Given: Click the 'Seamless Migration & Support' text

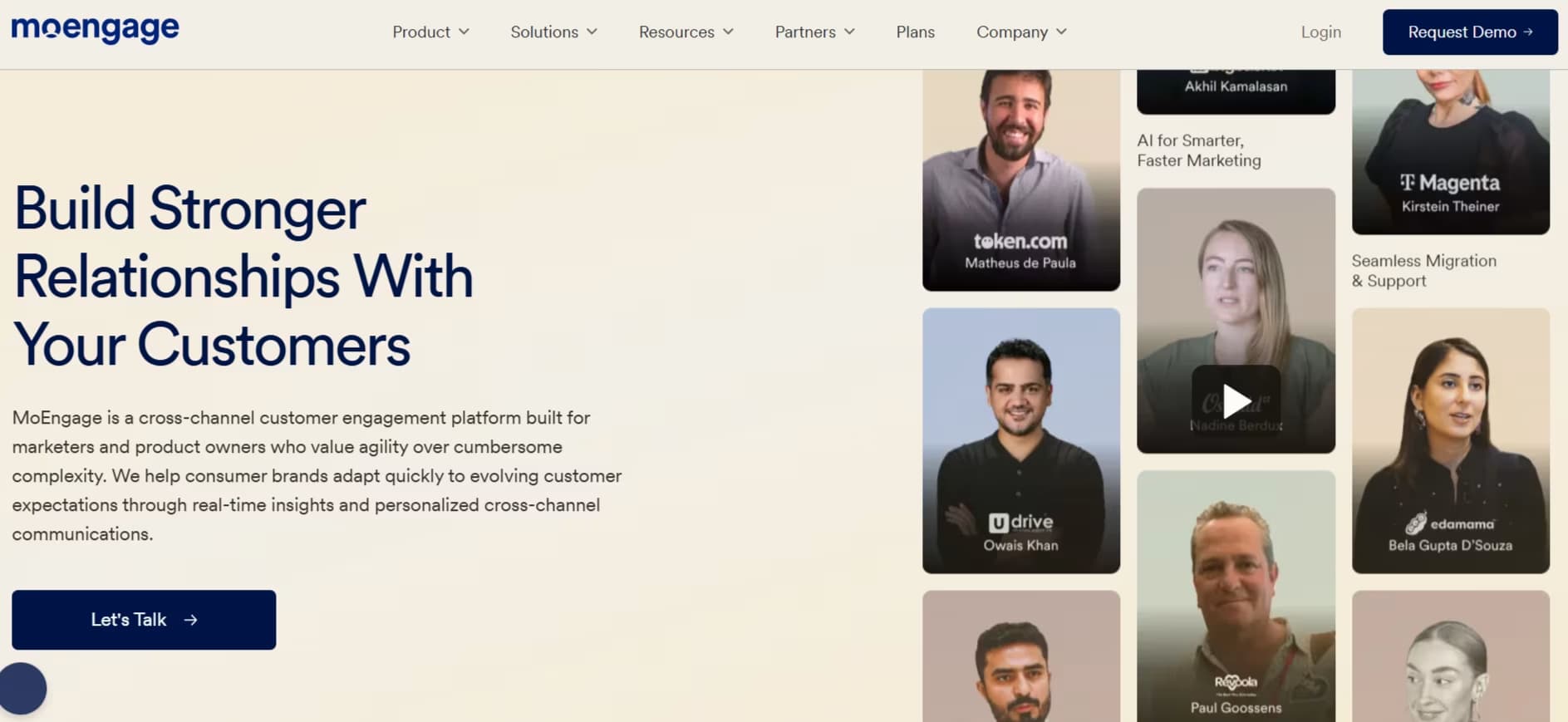Looking at the screenshot, I should [x=1423, y=271].
